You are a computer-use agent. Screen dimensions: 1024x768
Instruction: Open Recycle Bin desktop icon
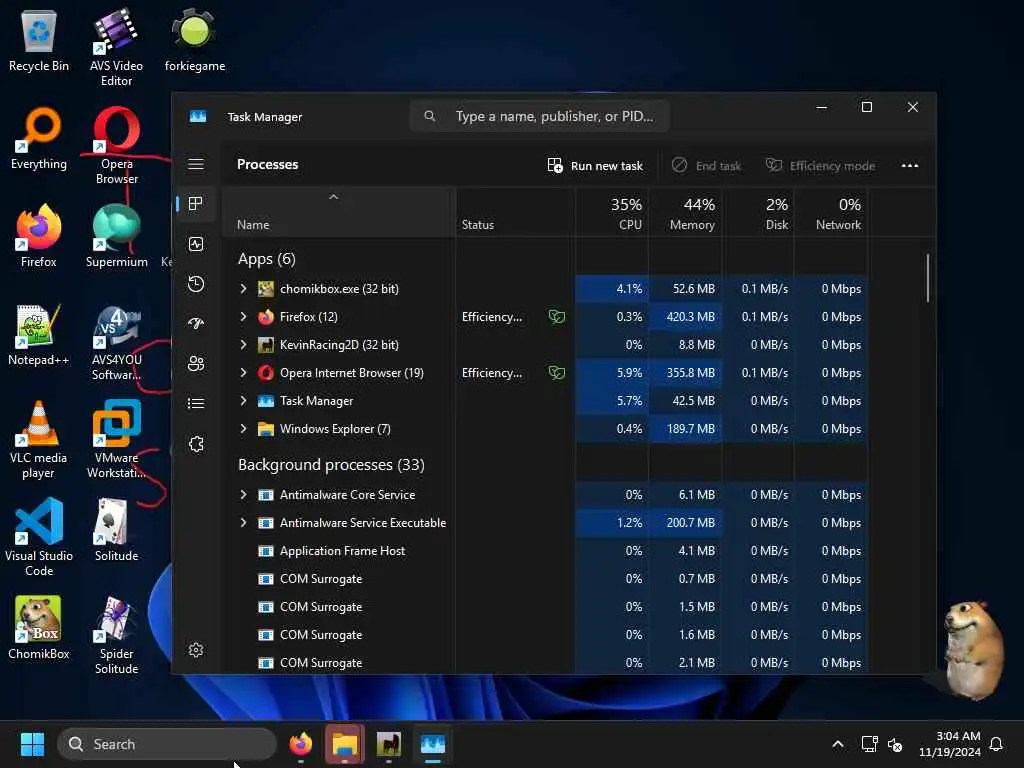coord(39,40)
